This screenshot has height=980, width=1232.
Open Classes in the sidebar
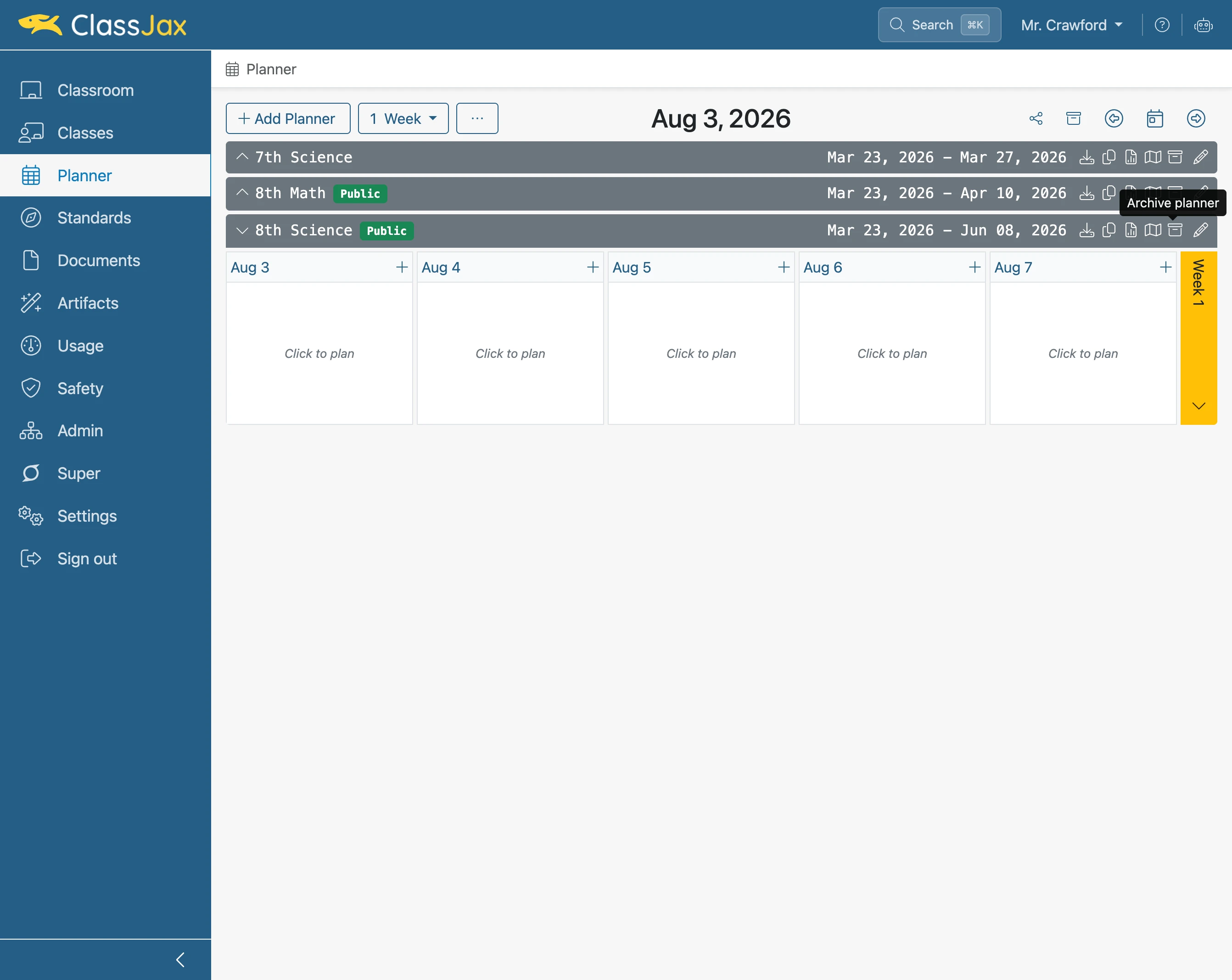[105, 133]
